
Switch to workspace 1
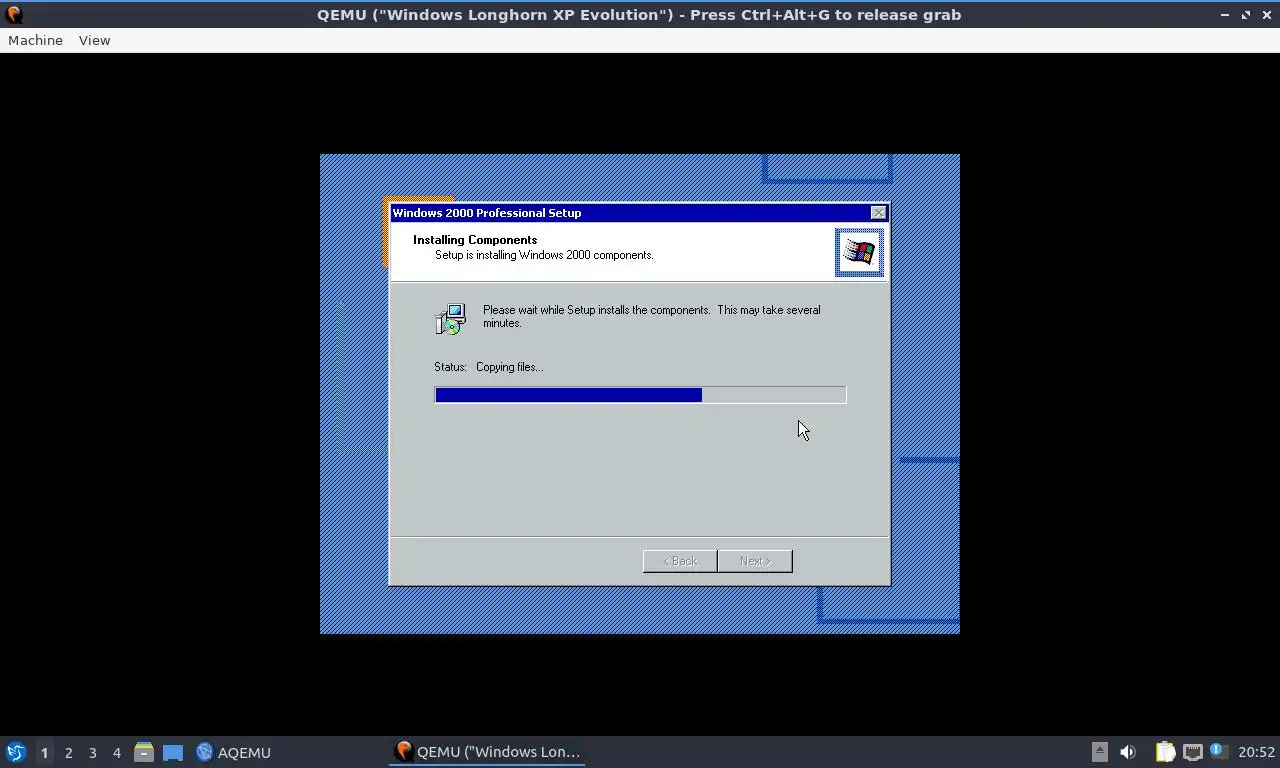(x=44, y=753)
